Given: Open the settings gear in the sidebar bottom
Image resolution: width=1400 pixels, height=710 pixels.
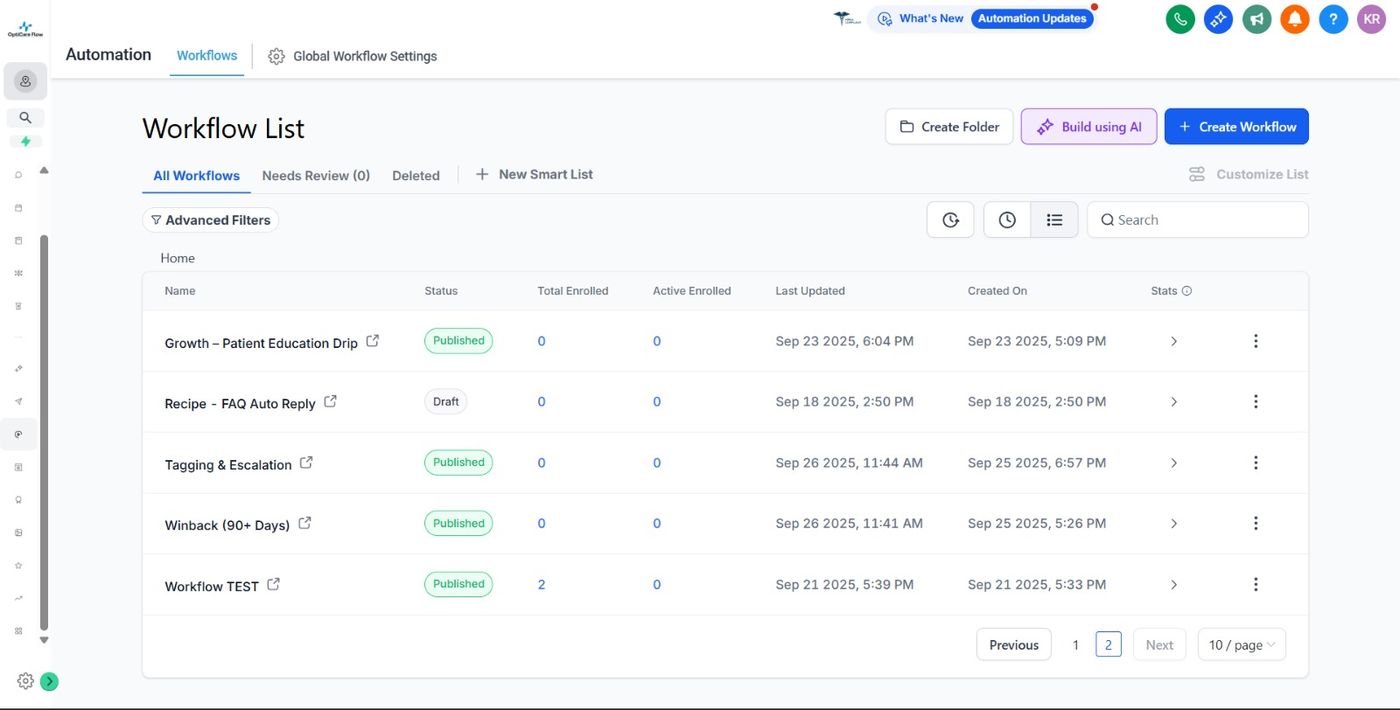Looking at the screenshot, I should [25, 681].
